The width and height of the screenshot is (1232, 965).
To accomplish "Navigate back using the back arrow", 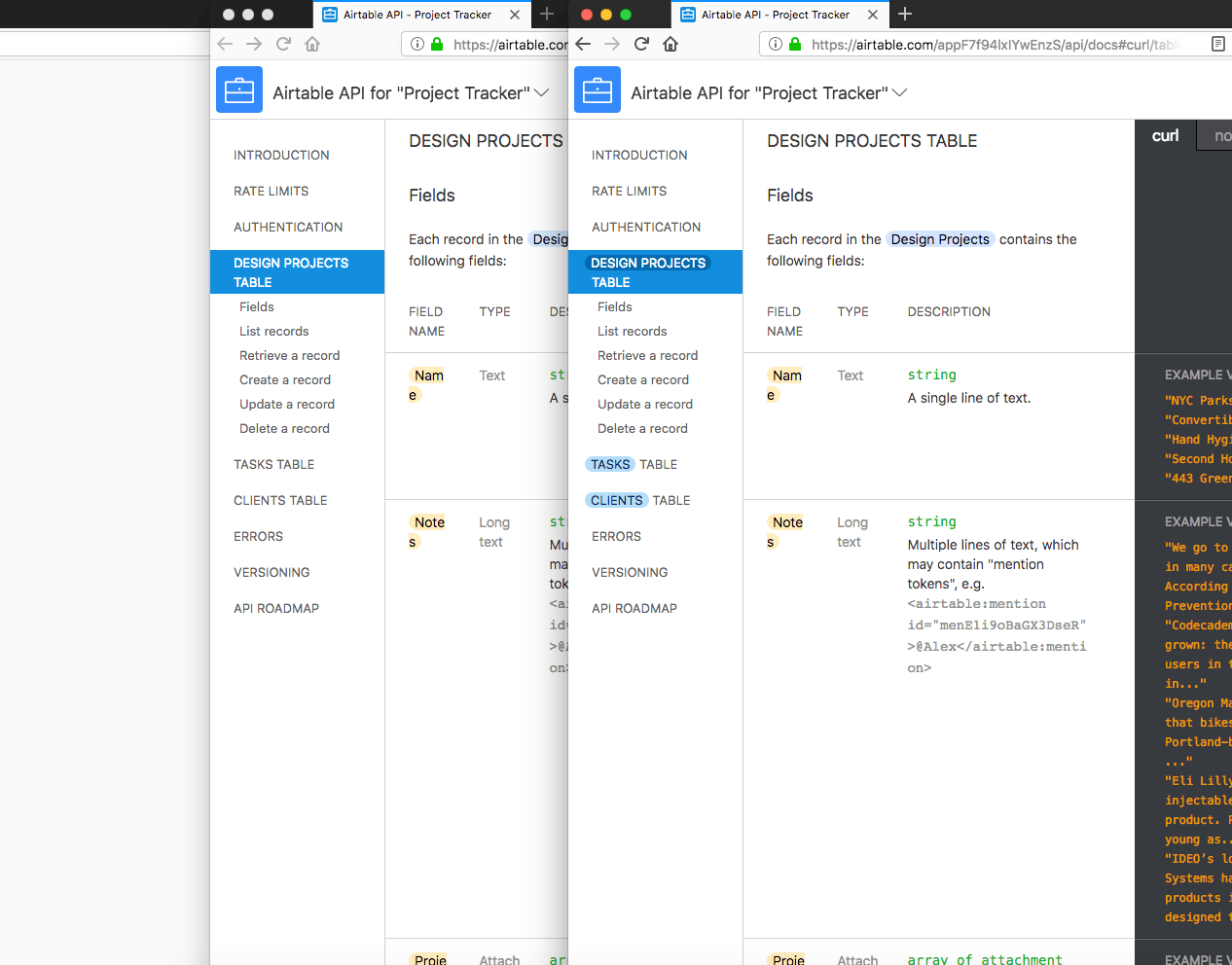I will click(x=582, y=44).
